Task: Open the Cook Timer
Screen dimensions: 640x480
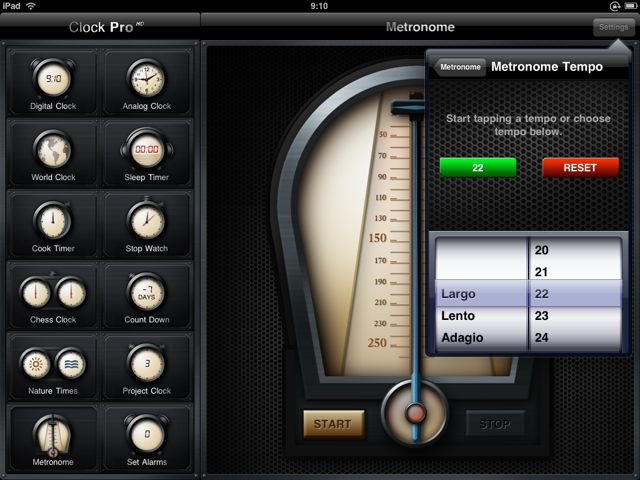Action: [x=53, y=225]
